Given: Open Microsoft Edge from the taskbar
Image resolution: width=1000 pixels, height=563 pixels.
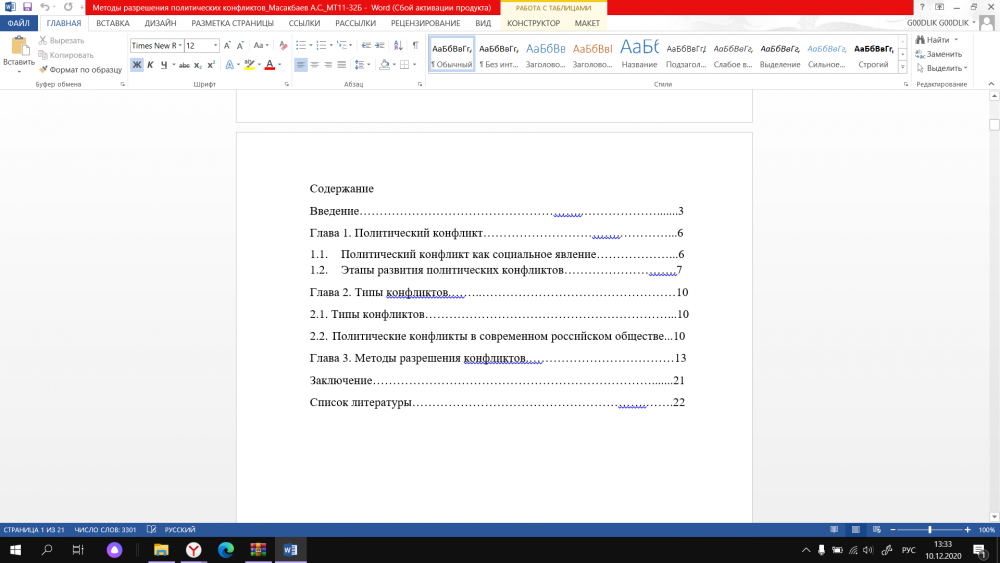Looking at the screenshot, I should (226, 550).
